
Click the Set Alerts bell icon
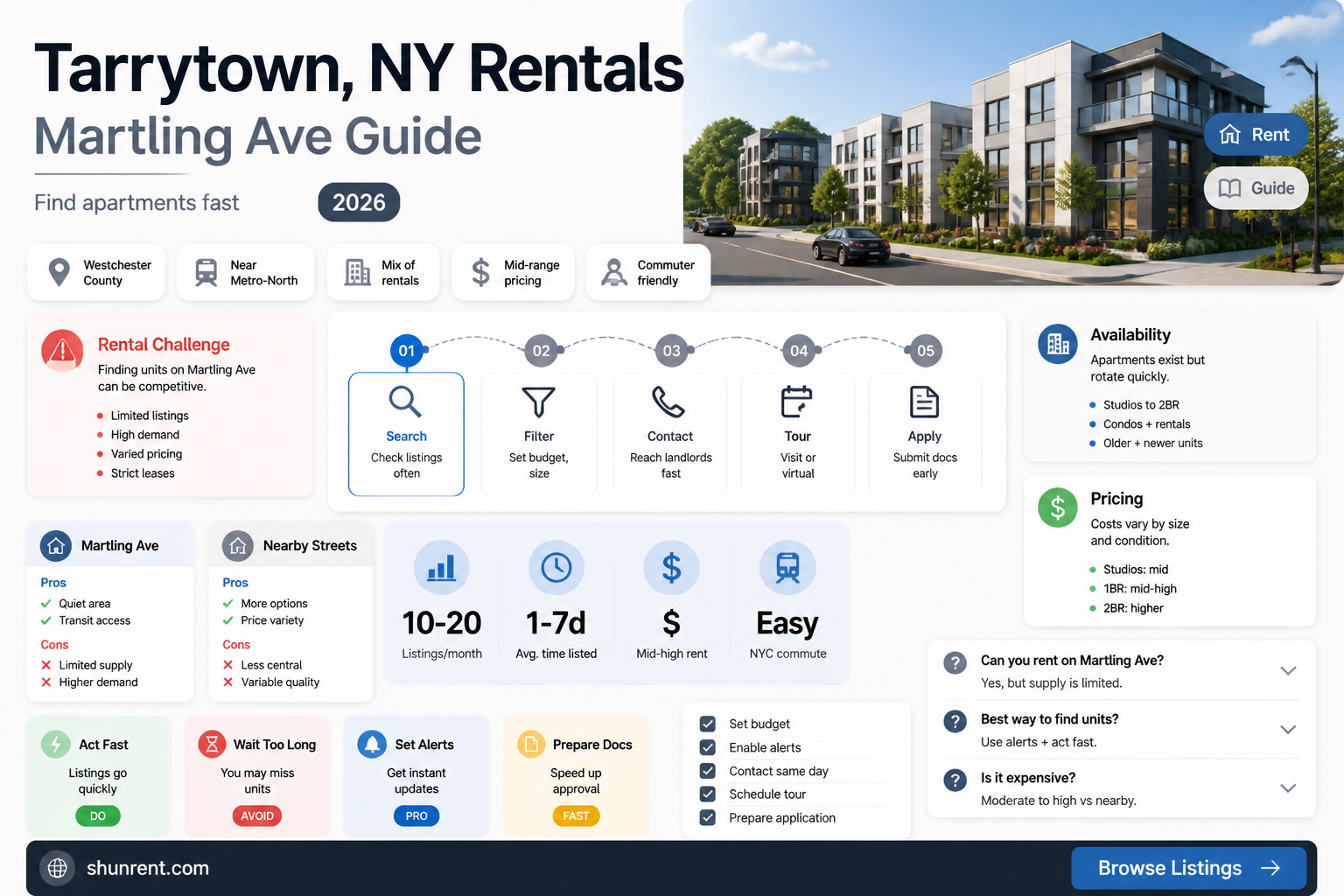[372, 745]
